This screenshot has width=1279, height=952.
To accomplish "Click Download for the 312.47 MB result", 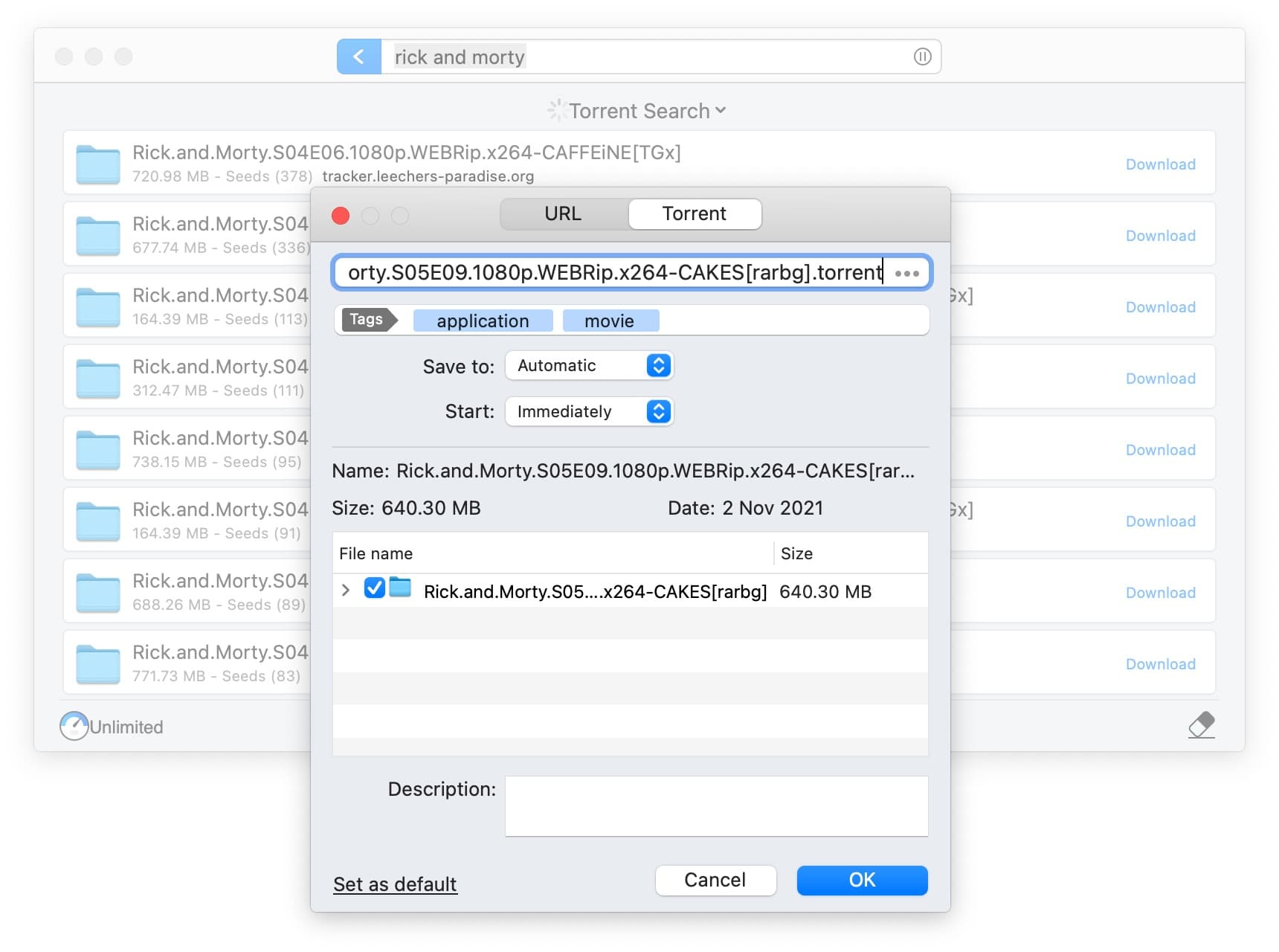I will 1160,379.
